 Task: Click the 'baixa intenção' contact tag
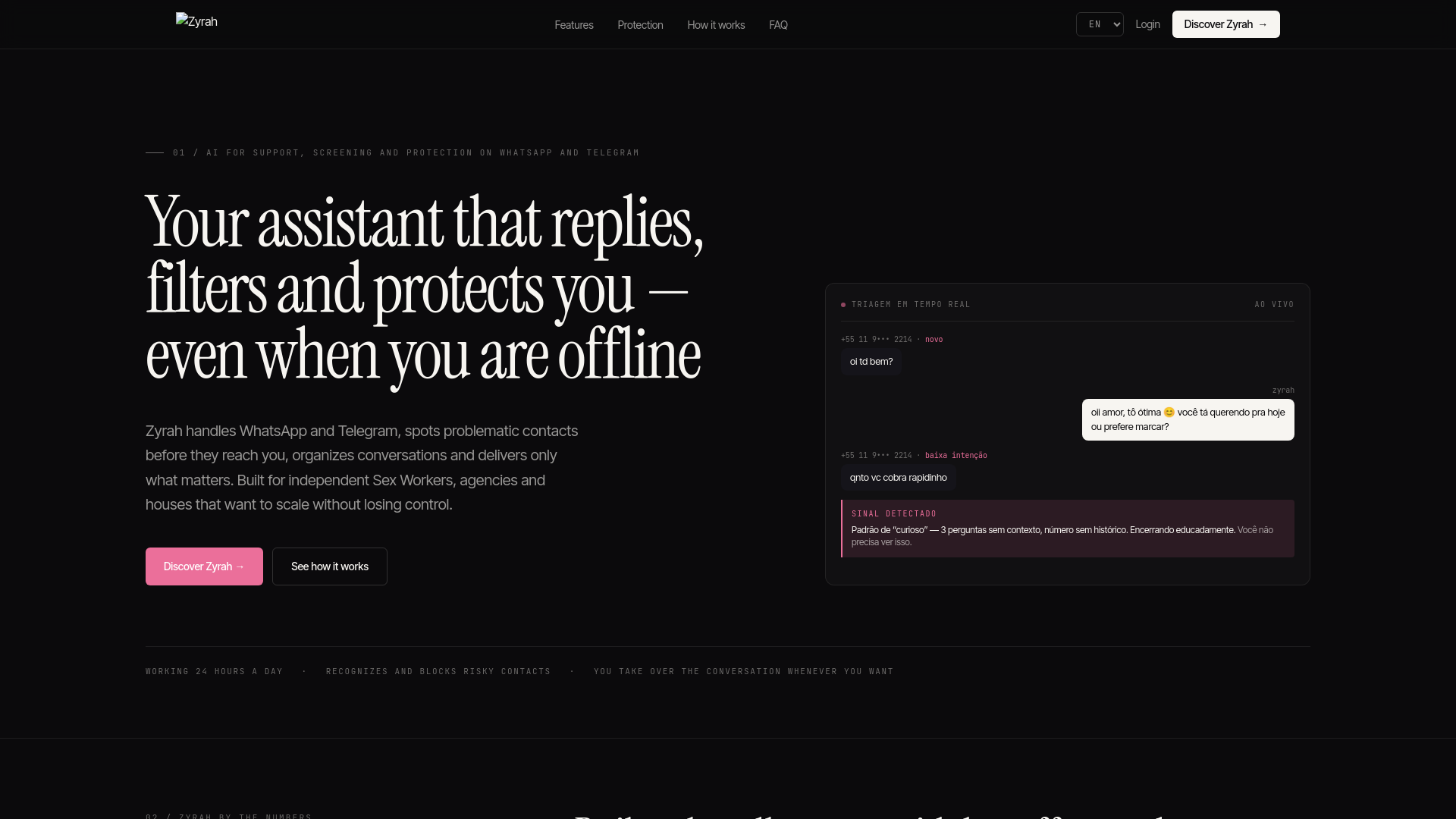(955, 456)
